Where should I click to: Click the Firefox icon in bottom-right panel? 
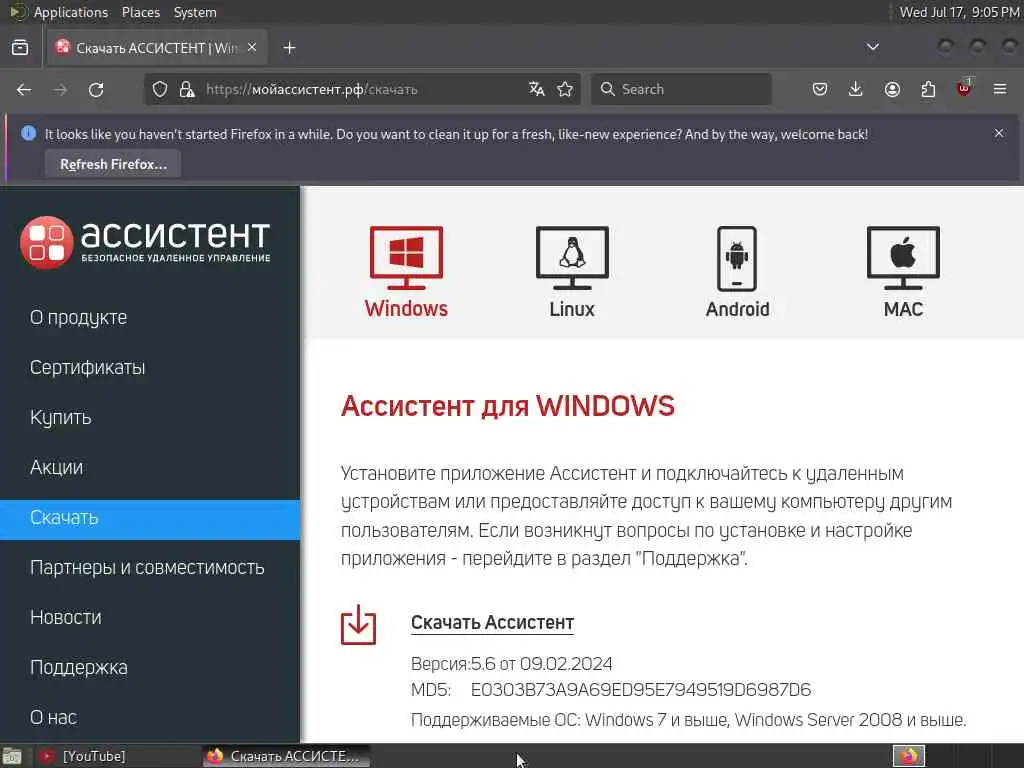click(909, 756)
